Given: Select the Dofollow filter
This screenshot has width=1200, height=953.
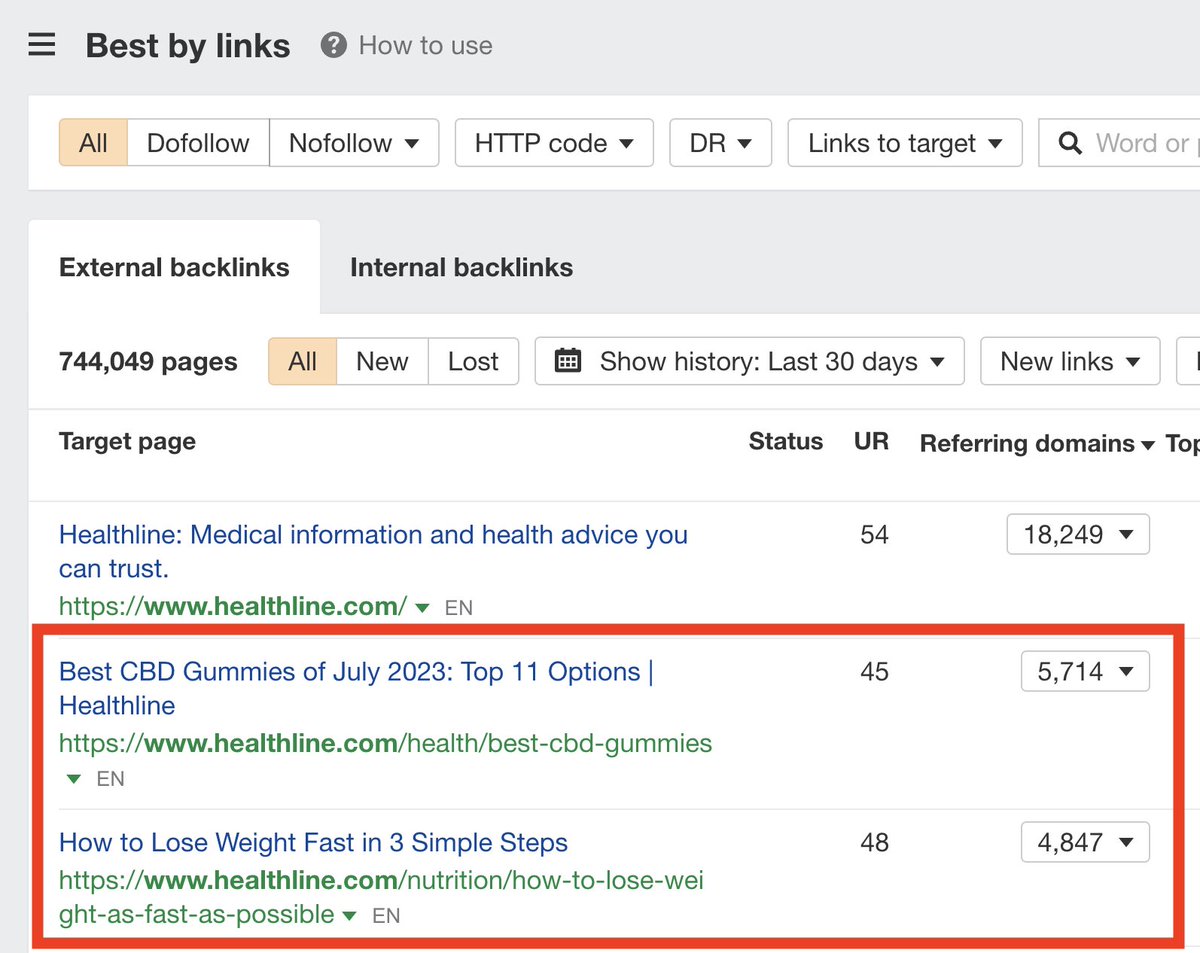Looking at the screenshot, I should coord(198,143).
